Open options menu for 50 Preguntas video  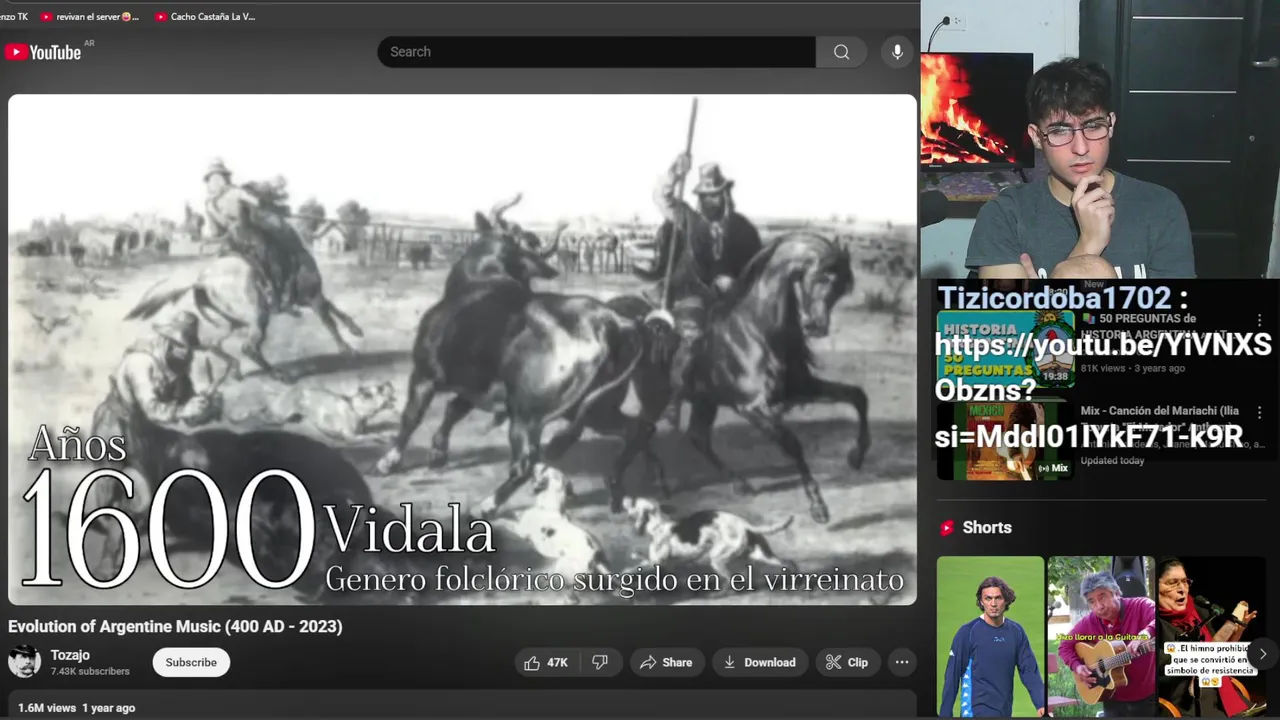1259,320
